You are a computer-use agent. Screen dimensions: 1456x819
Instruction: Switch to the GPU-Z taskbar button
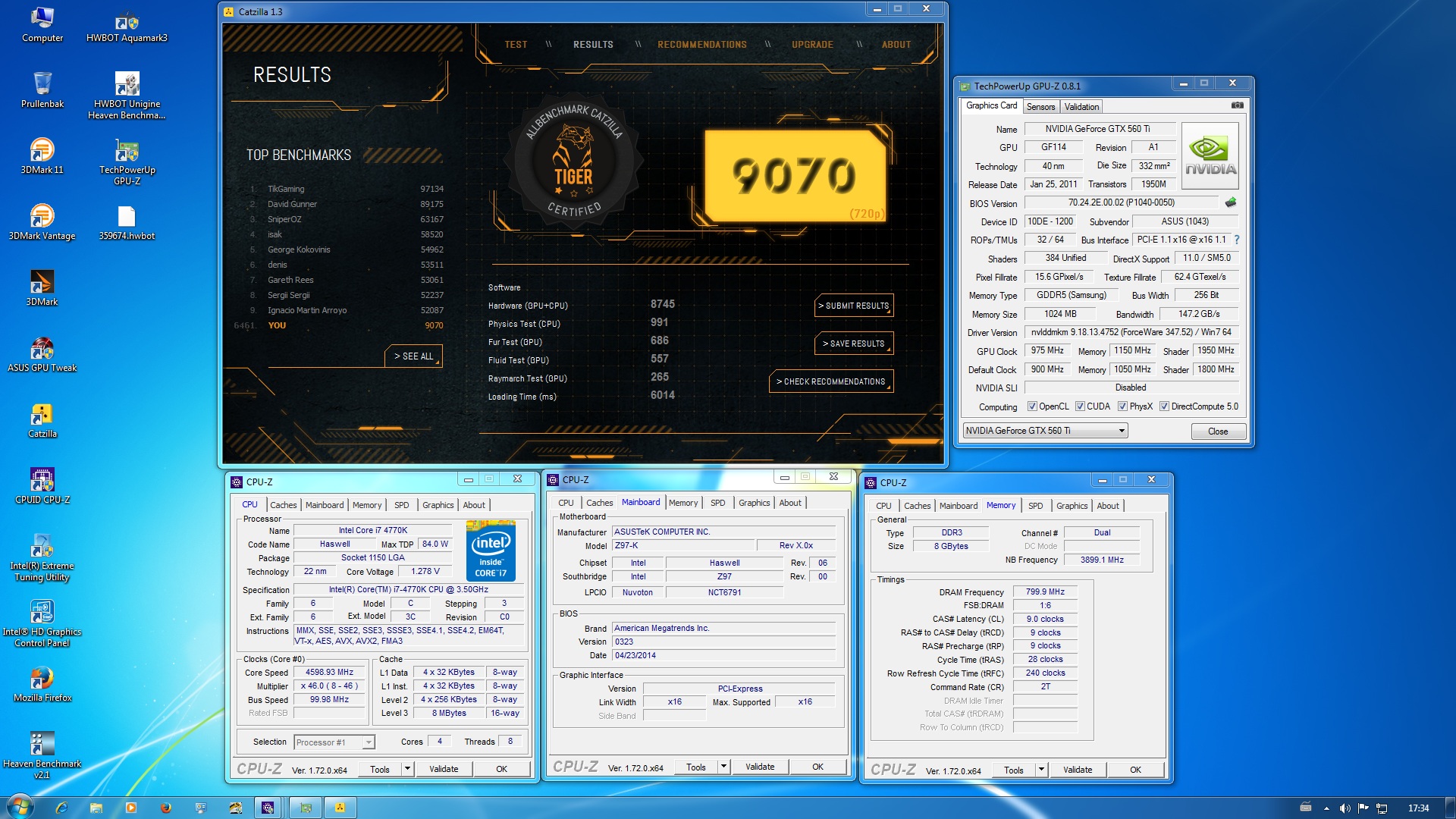(306, 808)
